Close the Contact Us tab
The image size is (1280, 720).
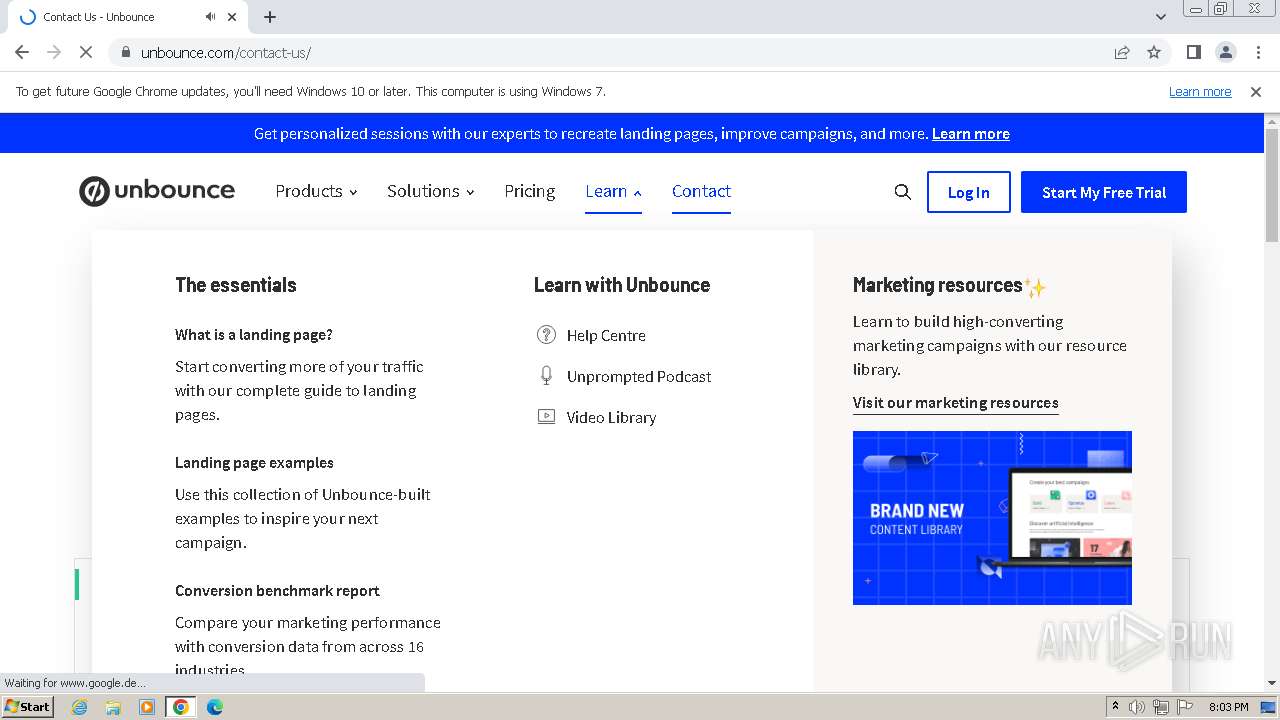[233, 17]
